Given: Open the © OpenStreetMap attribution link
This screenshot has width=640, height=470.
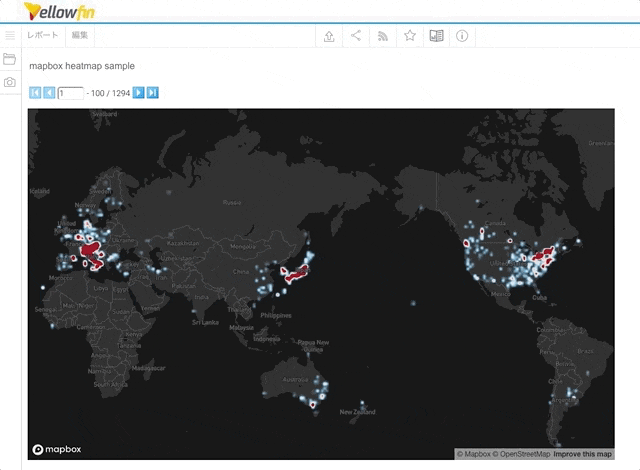Looking at the screenshot, I should (x=521, y=454).
